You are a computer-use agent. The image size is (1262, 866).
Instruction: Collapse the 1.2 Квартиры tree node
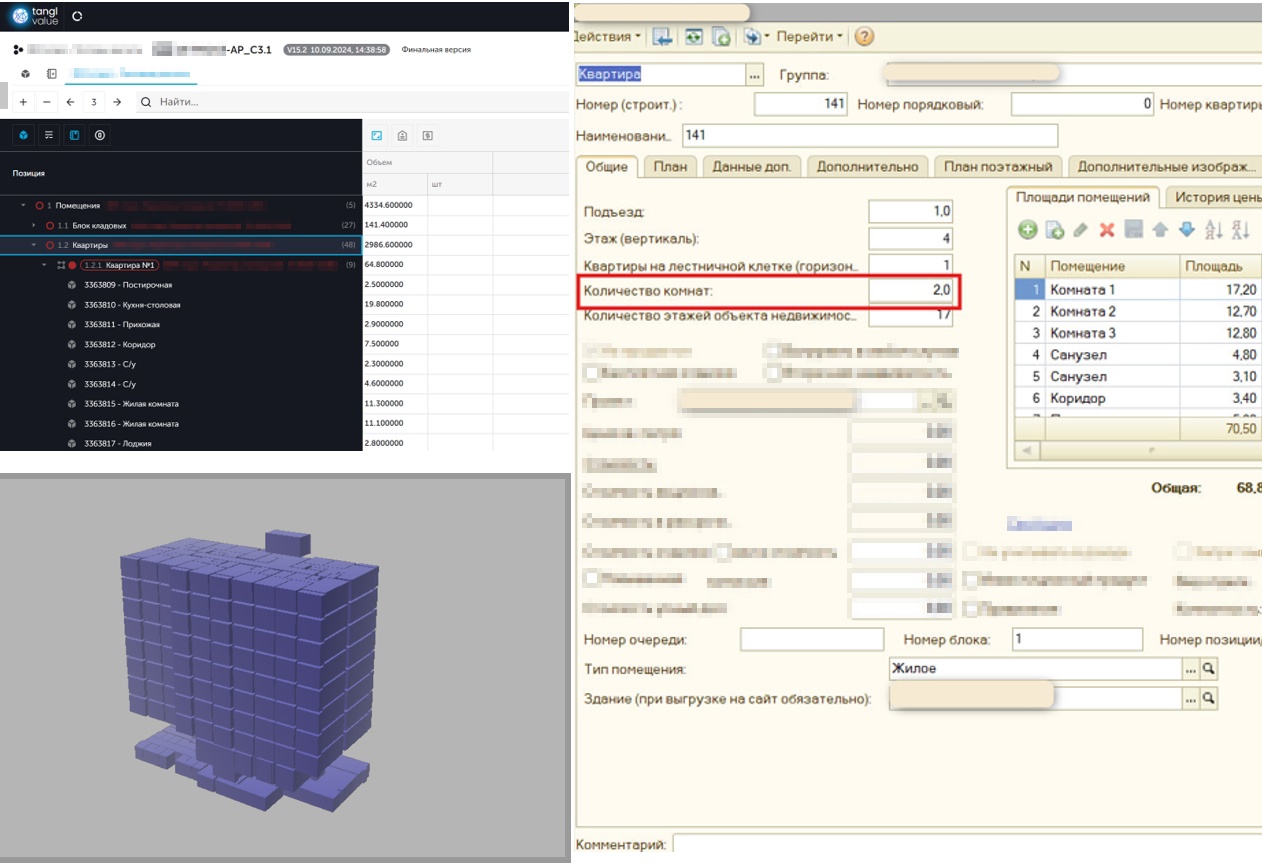tap(34, 245)
